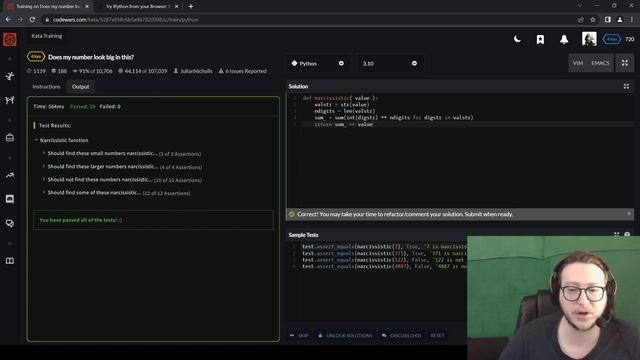The height and width of the screenshot is (360, 640).
Task: Click '91% of 10,706' satisfaction rating
Action: tap(93, 71)
